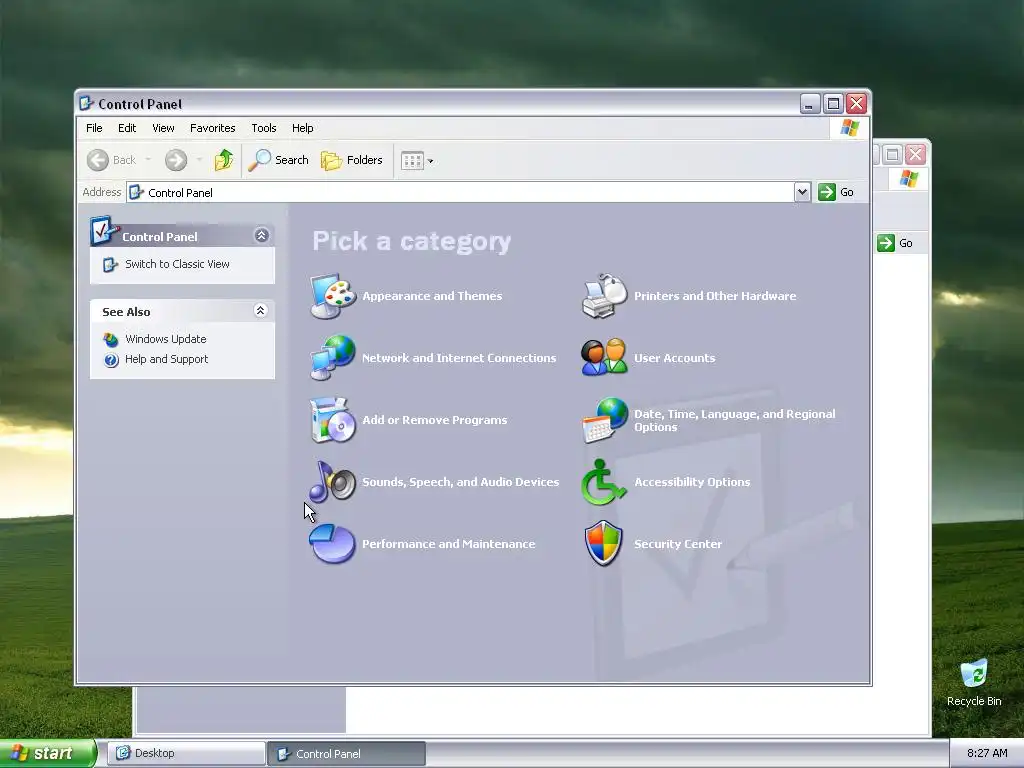Maximize the Control Panel window
1024x768 pixels.
tap(833, 103)
